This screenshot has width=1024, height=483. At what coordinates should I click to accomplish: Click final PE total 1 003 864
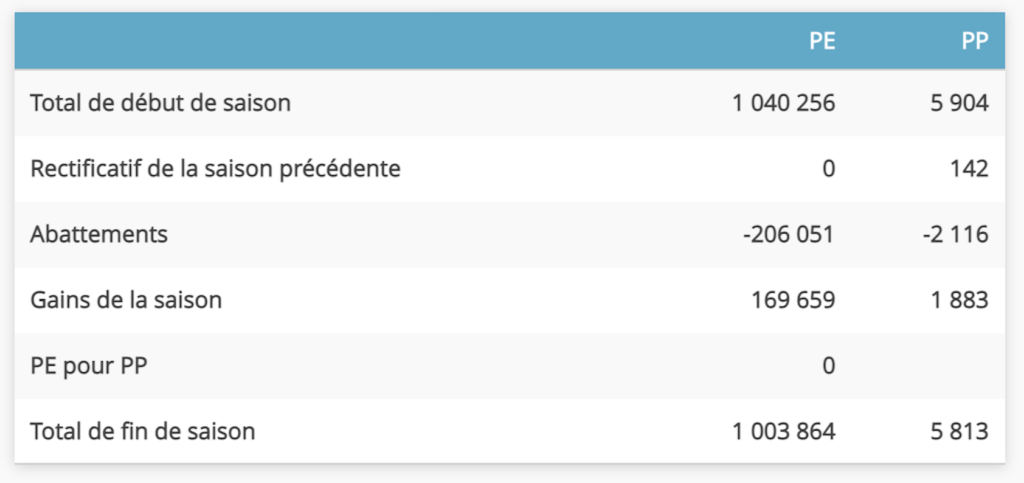click(x=784, y=431)
